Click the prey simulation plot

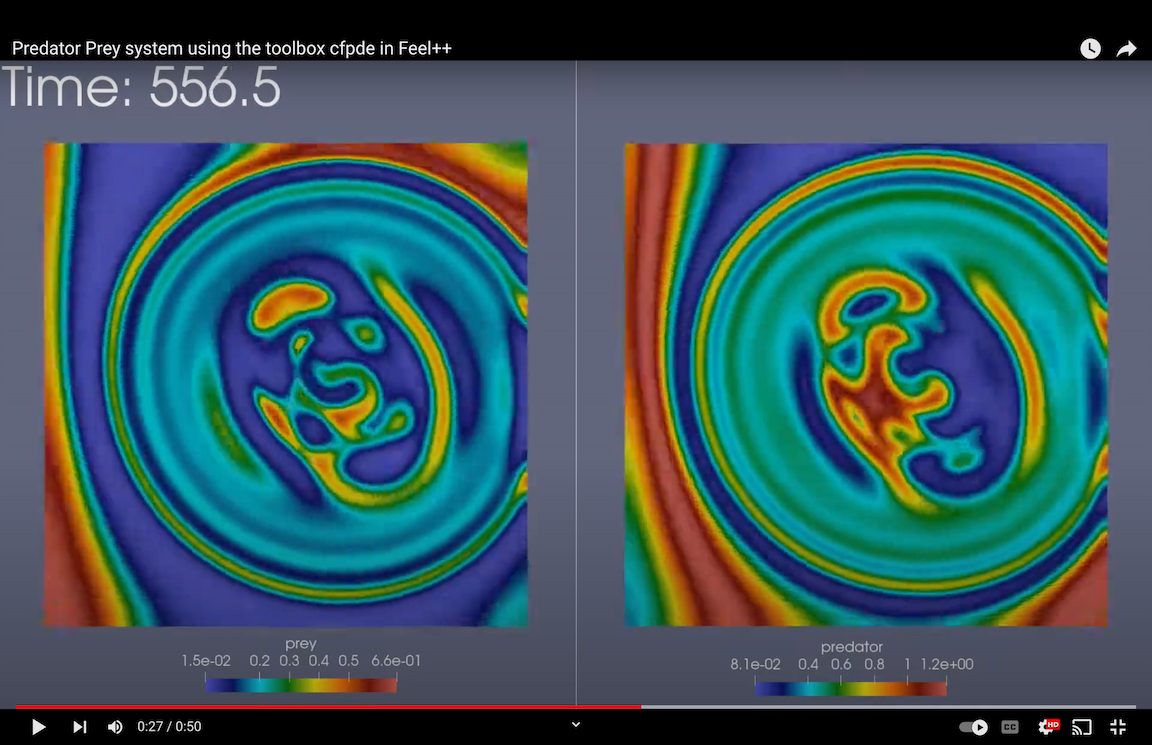click(286, 385)
